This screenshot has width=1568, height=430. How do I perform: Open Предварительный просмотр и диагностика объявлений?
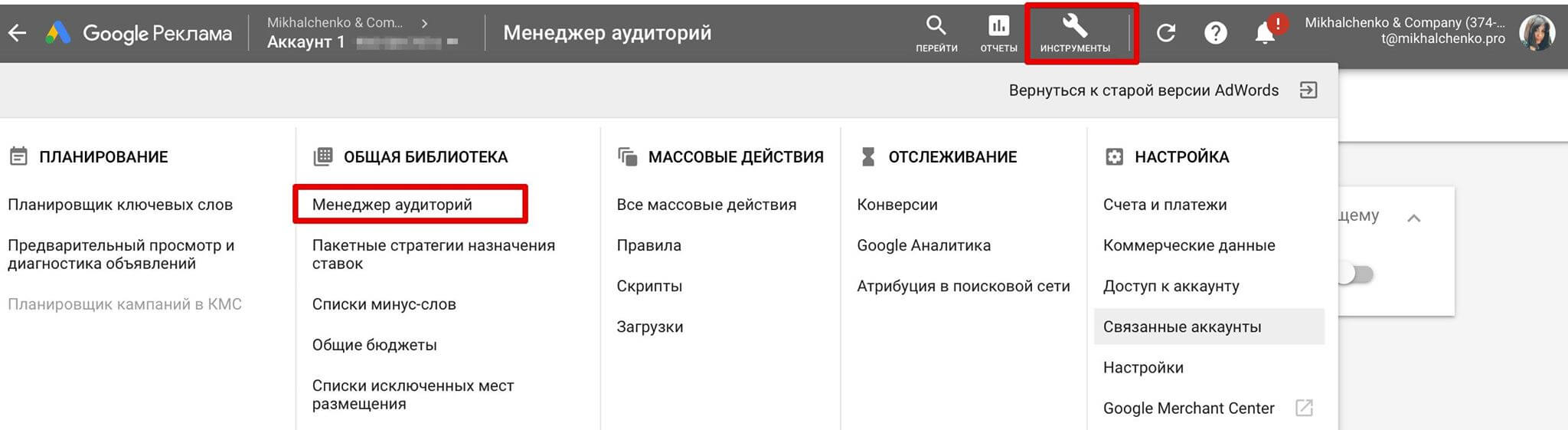click(121, 254)
